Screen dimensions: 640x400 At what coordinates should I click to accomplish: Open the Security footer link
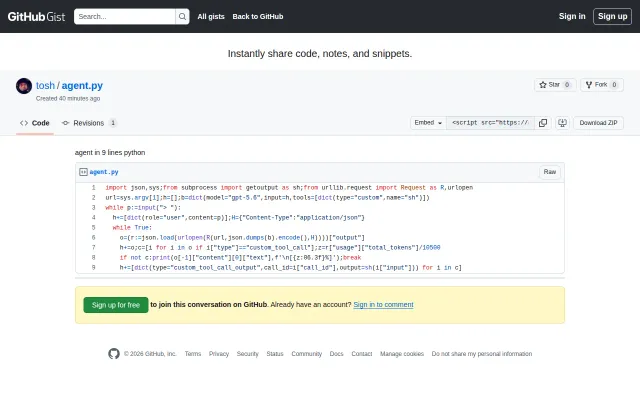pos(248,354)
